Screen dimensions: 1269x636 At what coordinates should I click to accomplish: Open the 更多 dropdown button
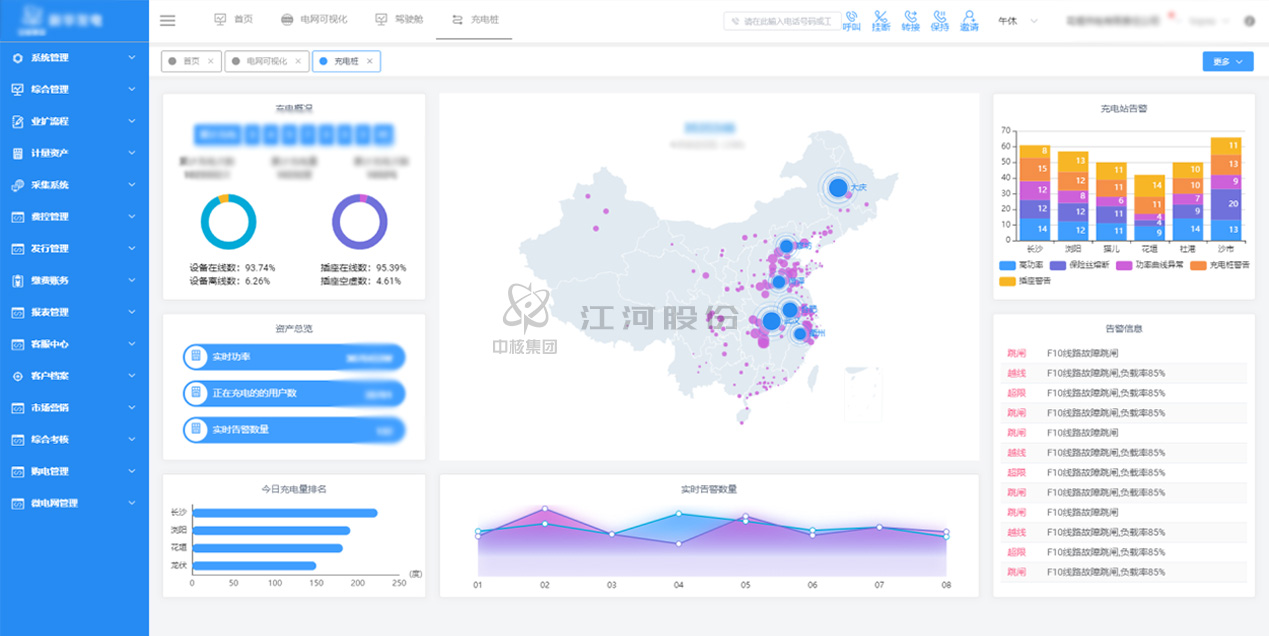pos(1227,62)
